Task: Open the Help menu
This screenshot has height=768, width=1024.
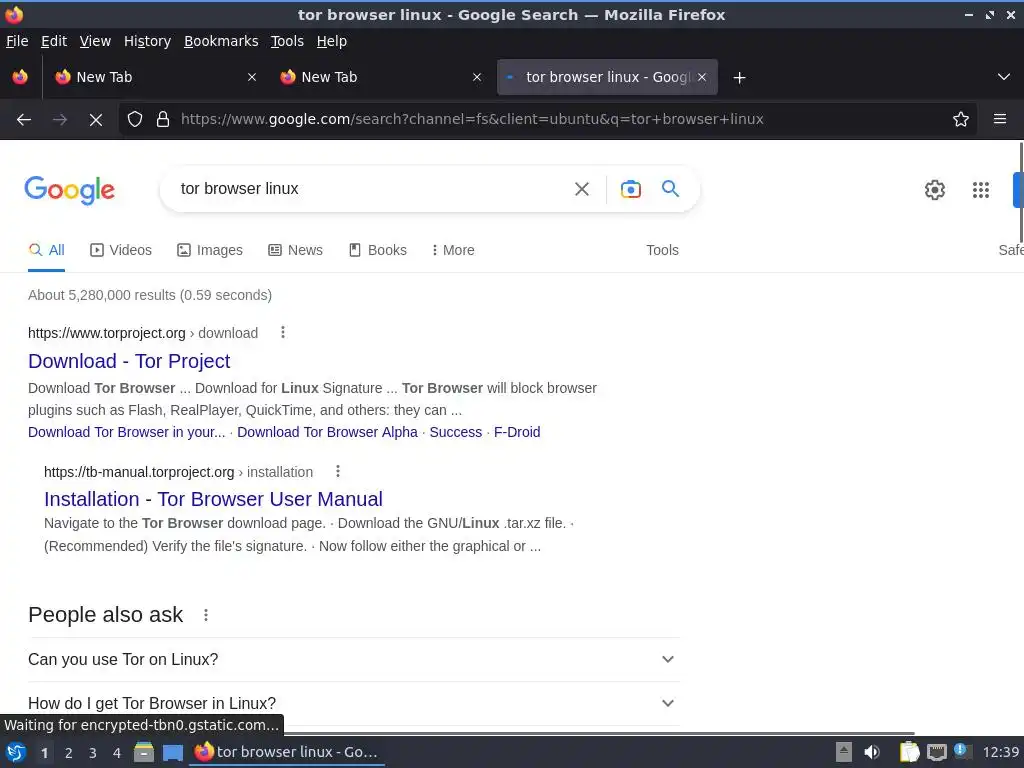Action: (332, 41)
